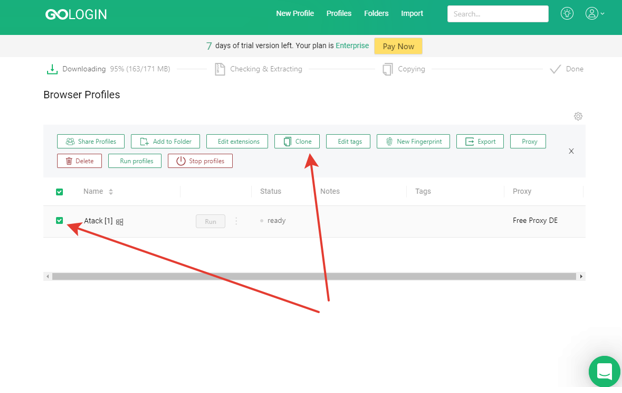
Task: Open the lightbulb tips icon in header
Action: click(567, 13)
